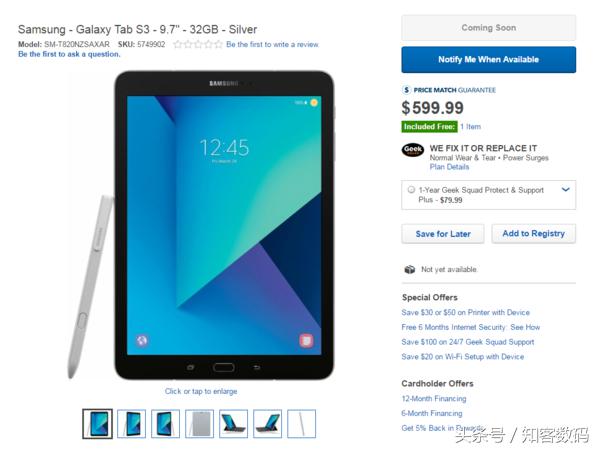
Task: Open Be the first to ask a question
Action: point(69,54)
